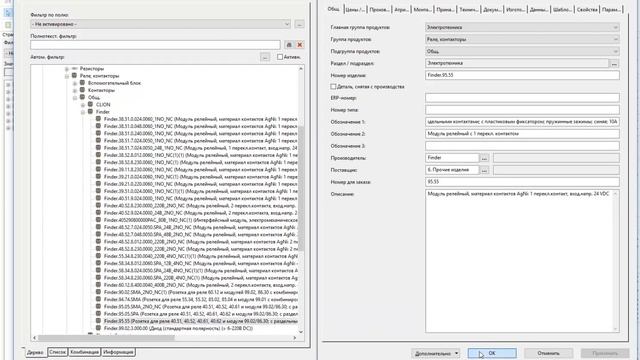Switch to the Свойства tab
Viewport: 640px width, 360px height.
point(587,9)
